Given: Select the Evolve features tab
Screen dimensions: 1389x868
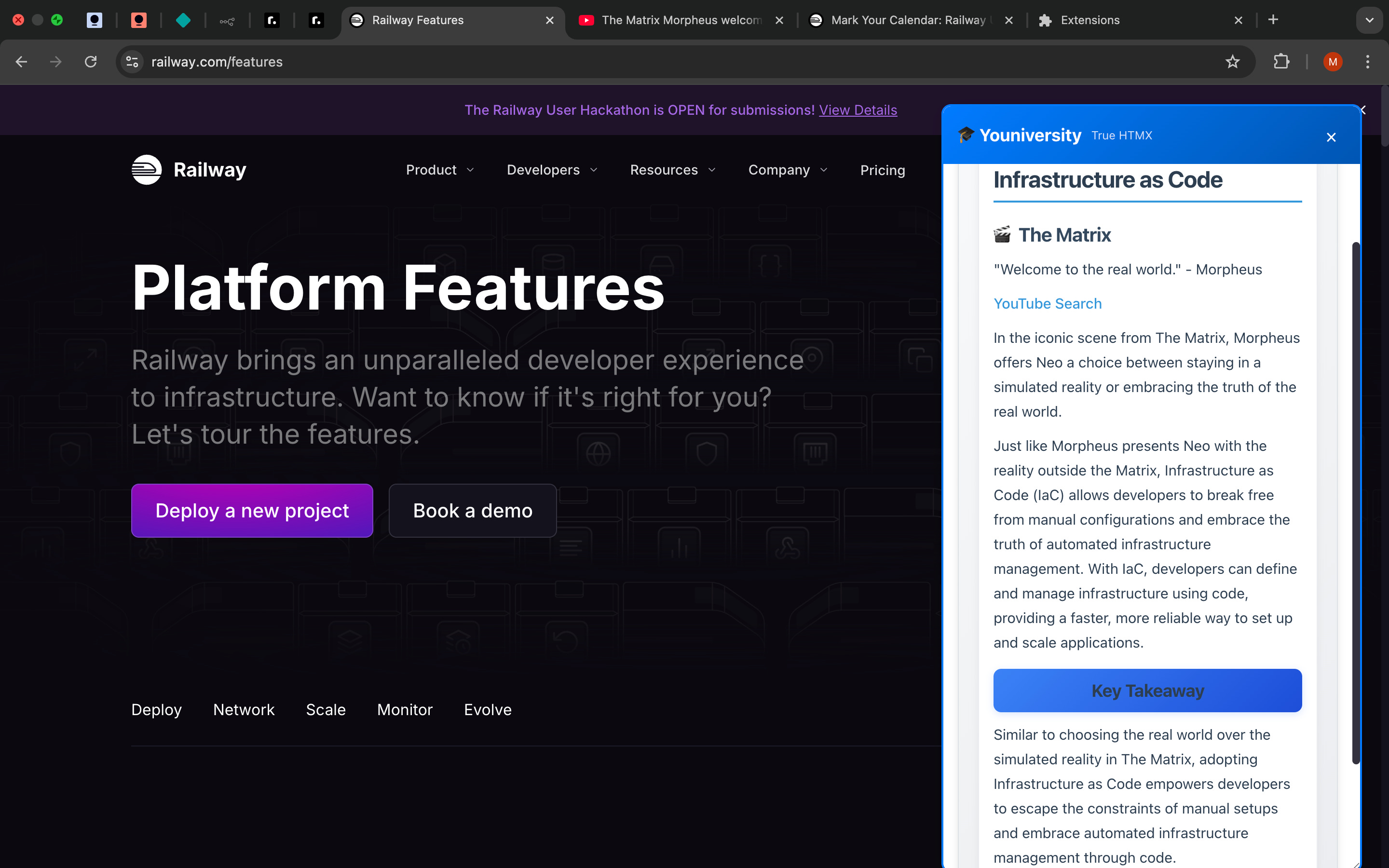Looking at the screenshot, I should click(x=488, y=709).
